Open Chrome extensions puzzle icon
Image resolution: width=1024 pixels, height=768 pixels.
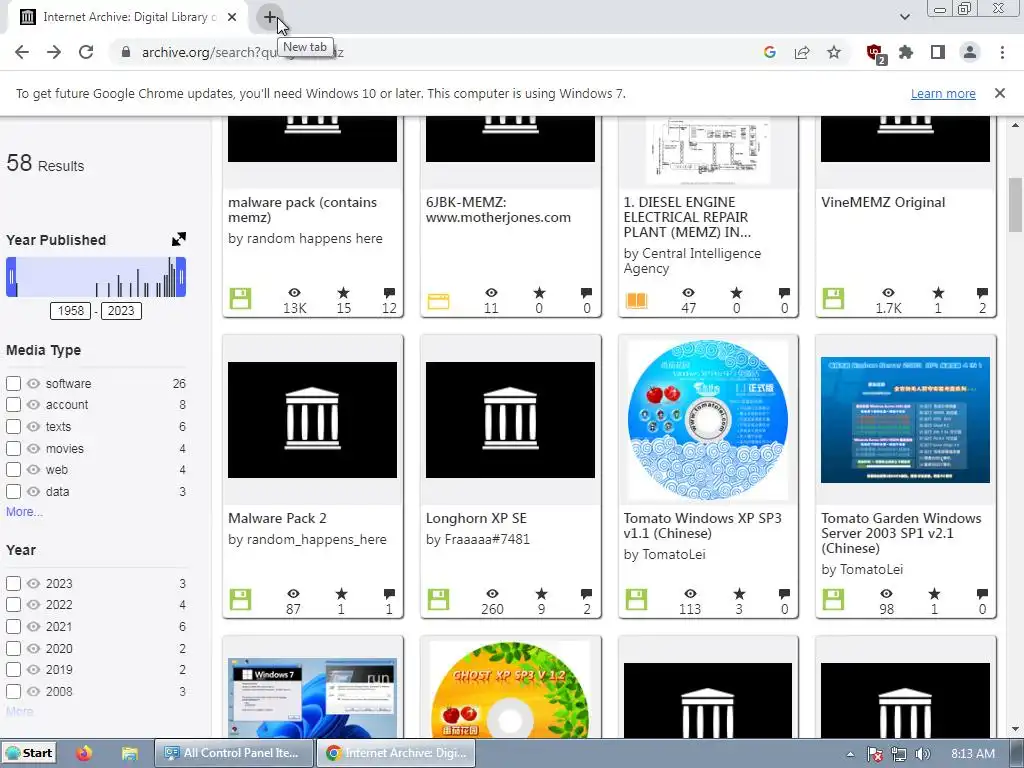(906, 52)
